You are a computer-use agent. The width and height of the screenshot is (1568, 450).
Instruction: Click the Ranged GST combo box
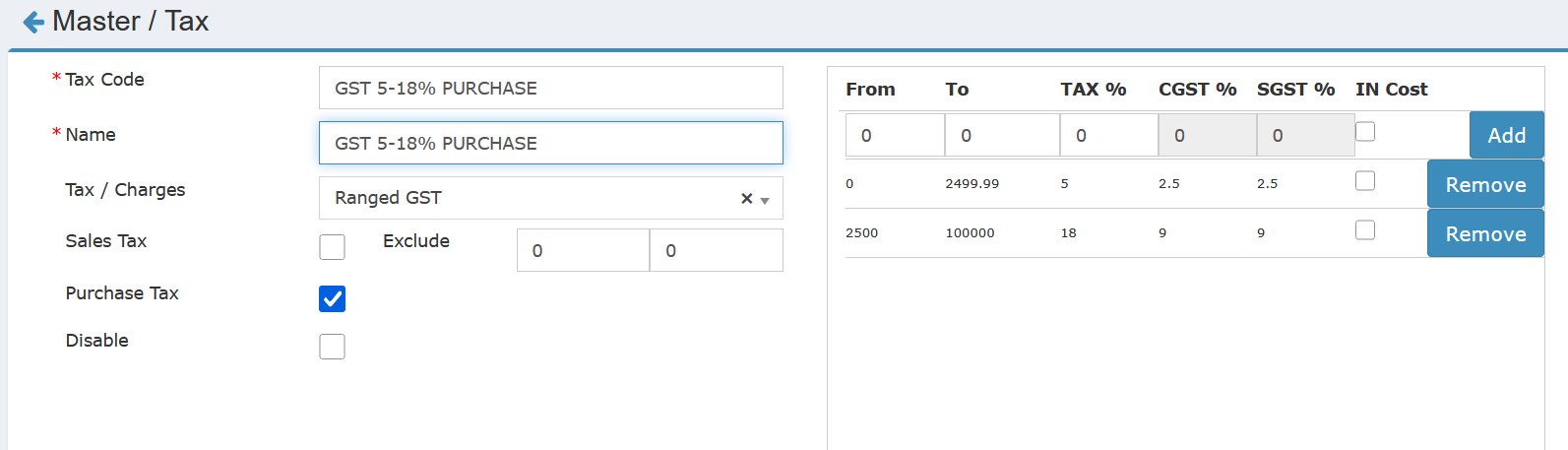click(532, 198)
